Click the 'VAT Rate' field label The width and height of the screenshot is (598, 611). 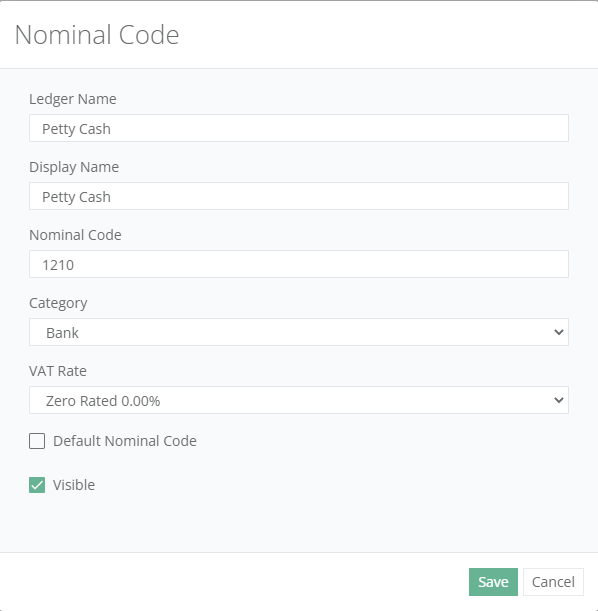[x=58, y=371]
